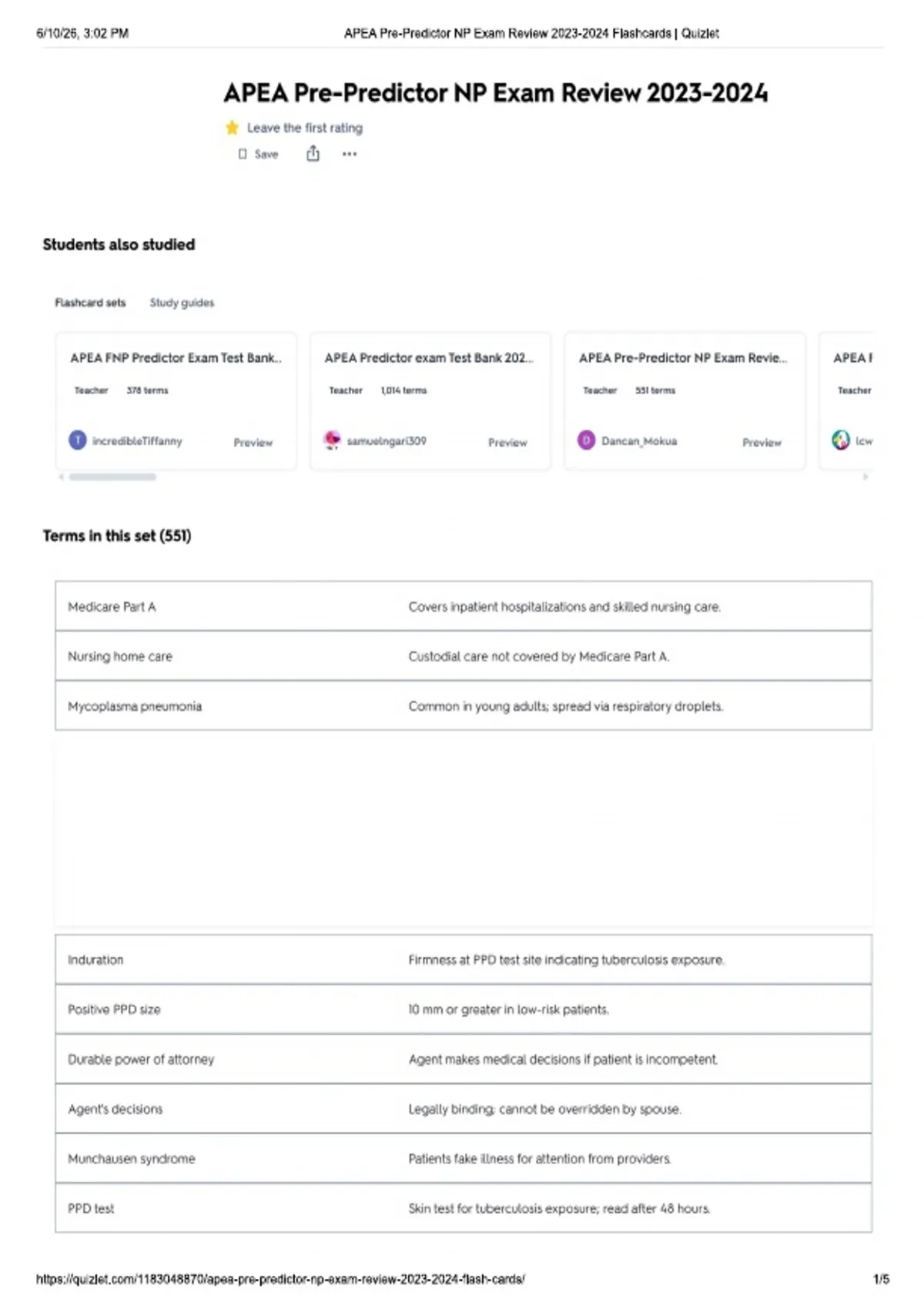
Task: Click samuelngari309's avatar icon
Action: [332, 440]
